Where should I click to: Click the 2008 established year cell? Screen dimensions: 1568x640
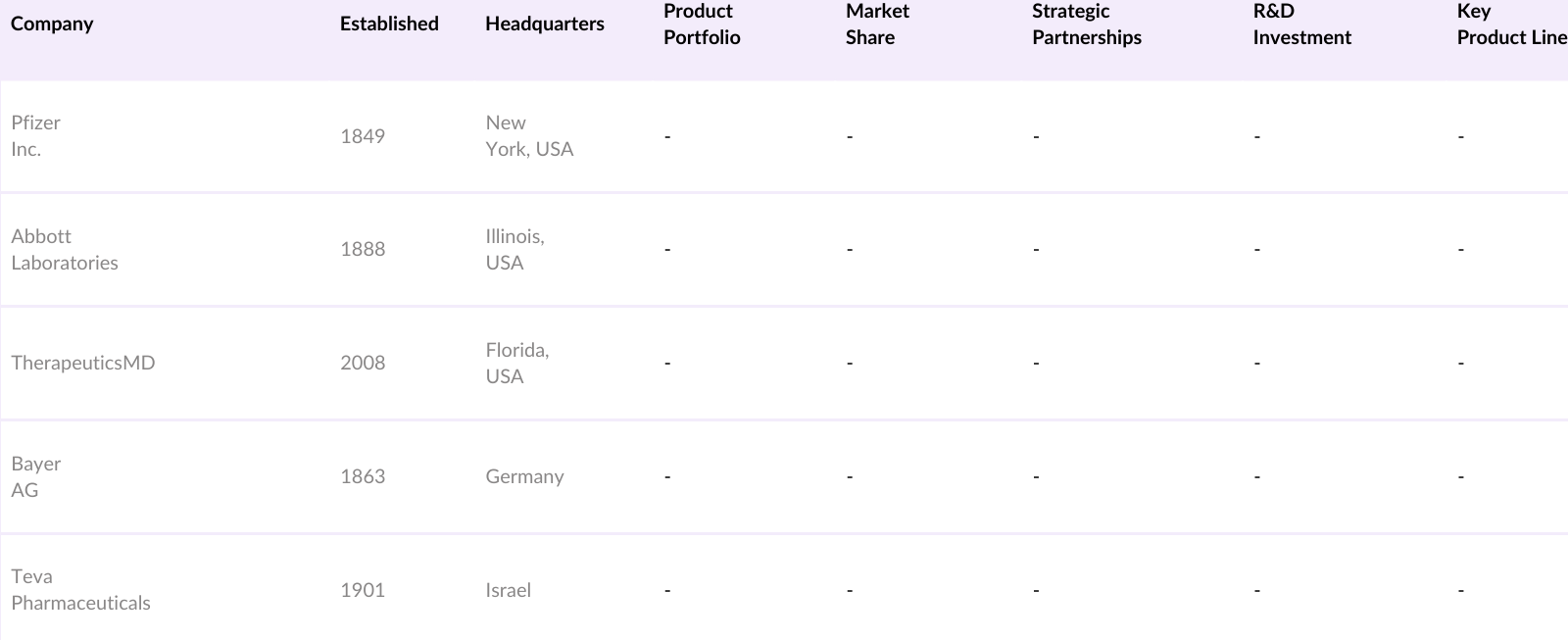click(x=363, y=363)
